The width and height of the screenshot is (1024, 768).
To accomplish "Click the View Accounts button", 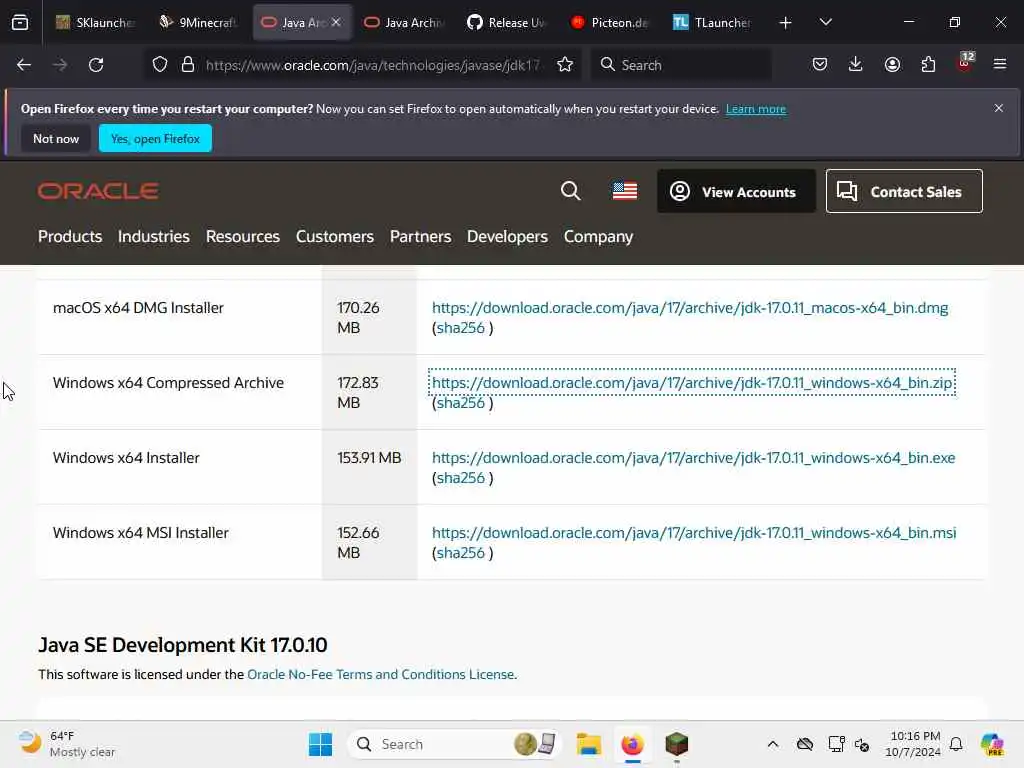I will click(x=736, y=191).
